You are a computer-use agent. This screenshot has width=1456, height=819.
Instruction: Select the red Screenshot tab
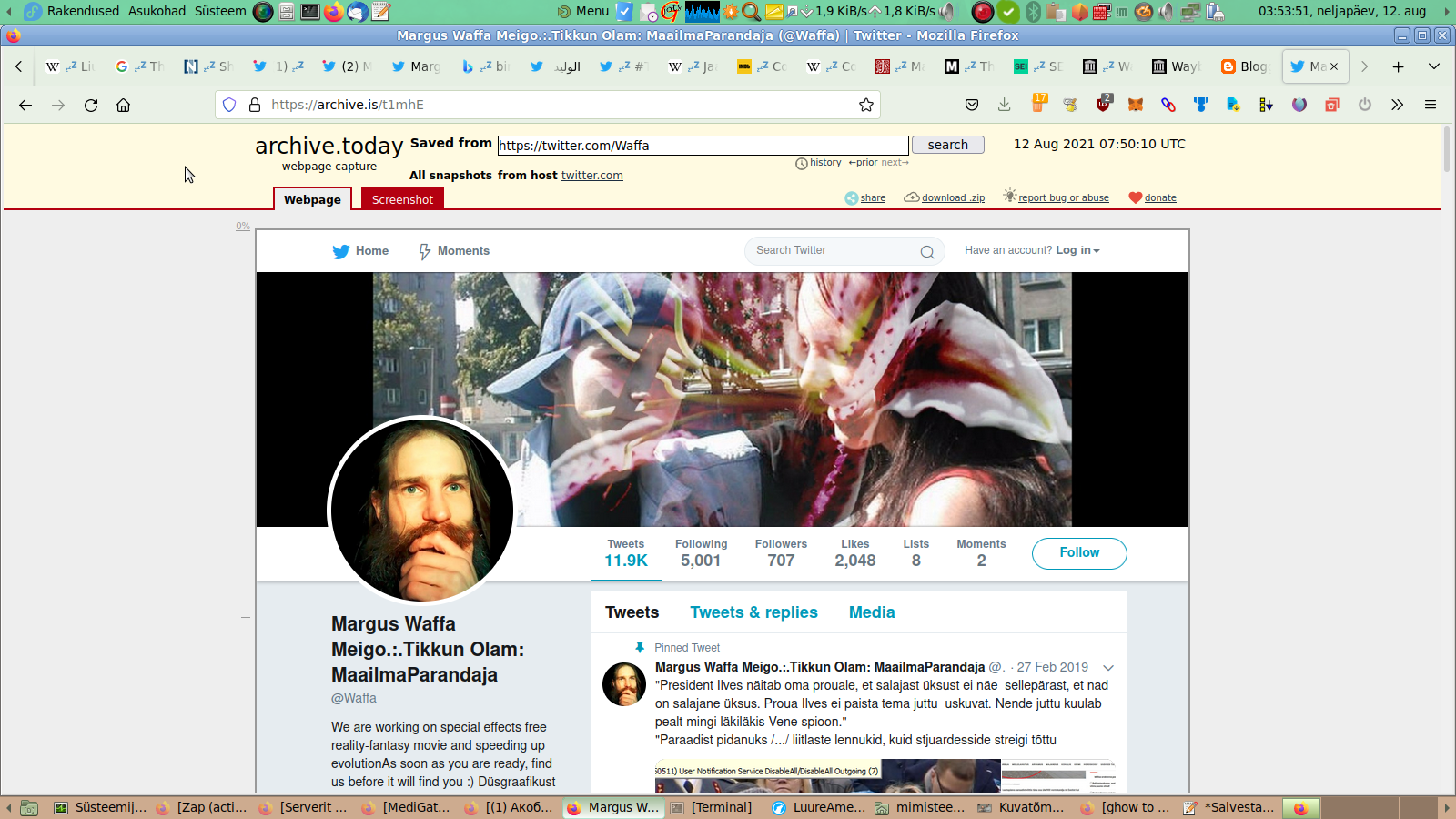click(402, 199)
